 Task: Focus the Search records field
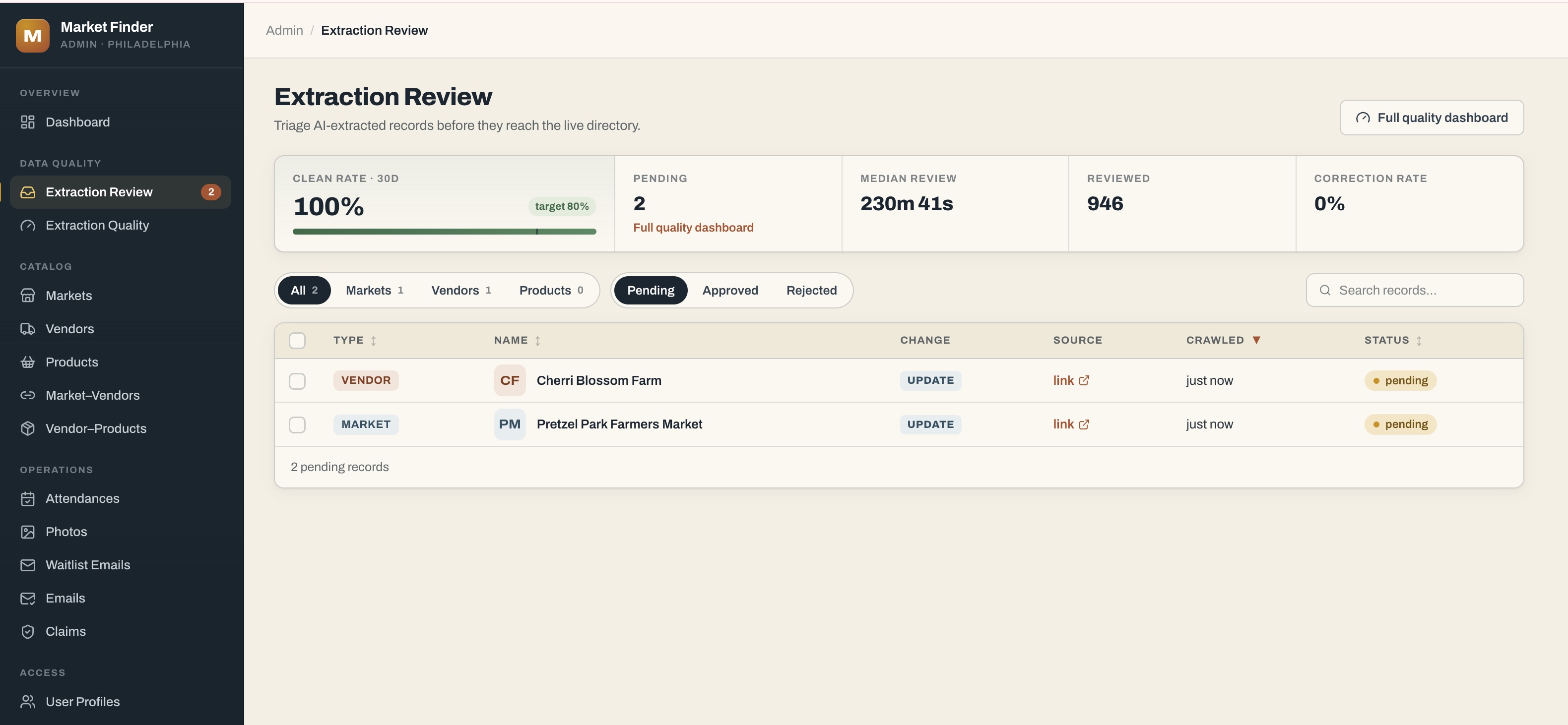point(1415,290)
